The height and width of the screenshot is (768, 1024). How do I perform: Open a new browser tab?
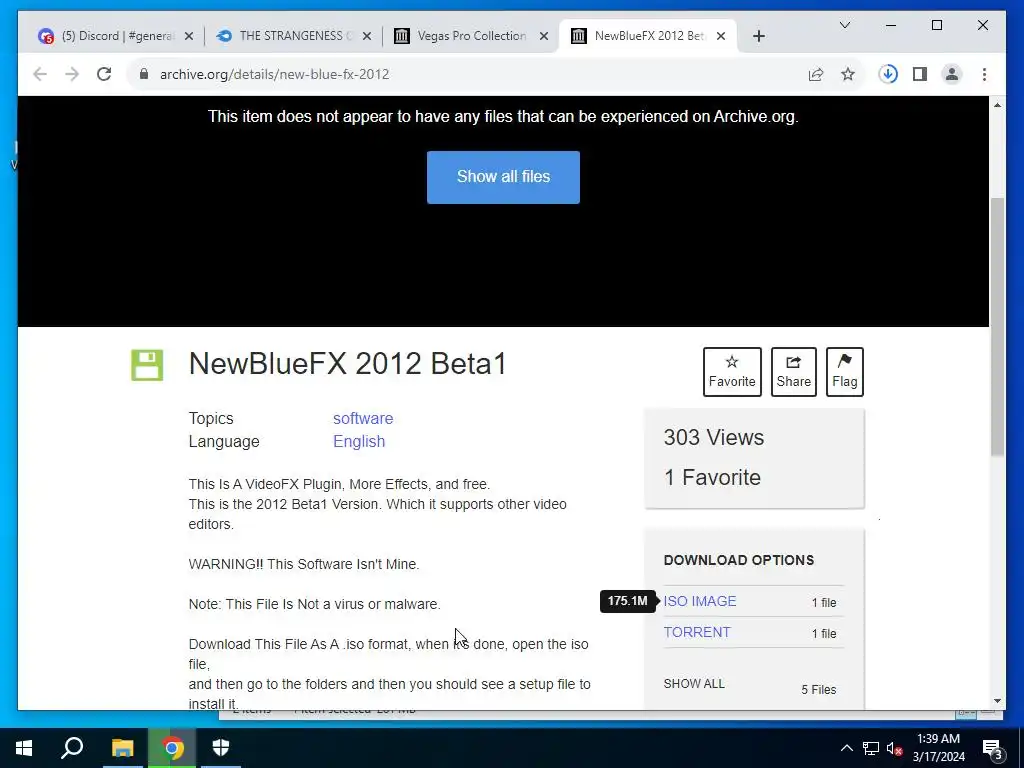(x=758, y=36)
